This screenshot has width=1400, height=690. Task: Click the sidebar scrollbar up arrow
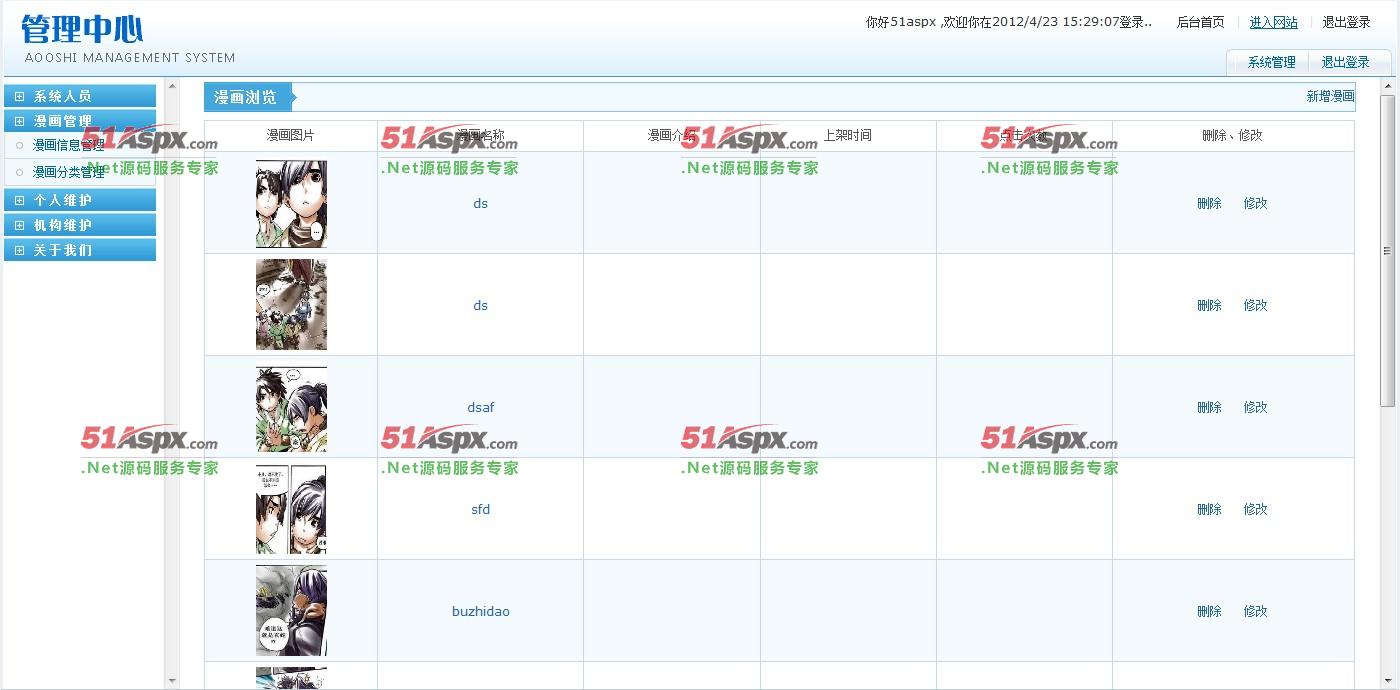(x=171, y=87)
